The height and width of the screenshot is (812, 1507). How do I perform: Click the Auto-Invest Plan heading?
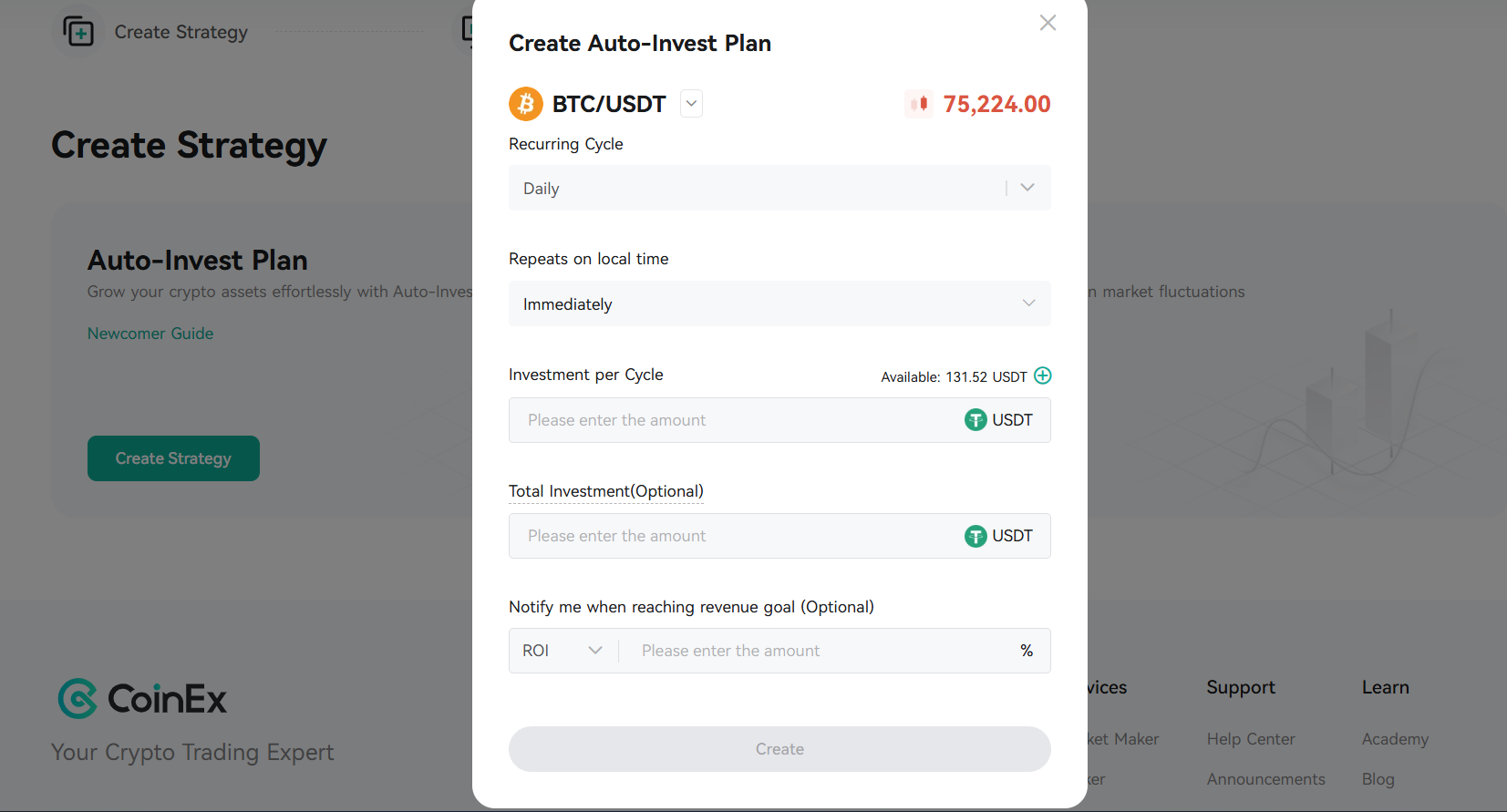(x=198, y=261)
